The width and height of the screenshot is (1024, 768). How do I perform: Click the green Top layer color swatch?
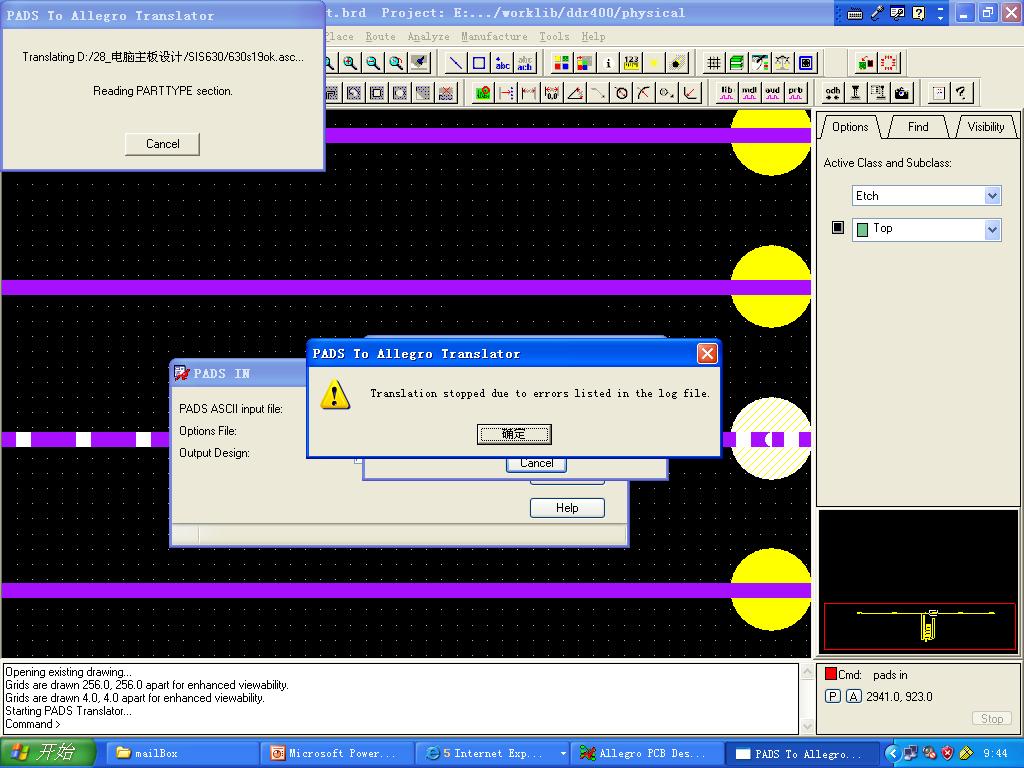[x=862, y=229]
